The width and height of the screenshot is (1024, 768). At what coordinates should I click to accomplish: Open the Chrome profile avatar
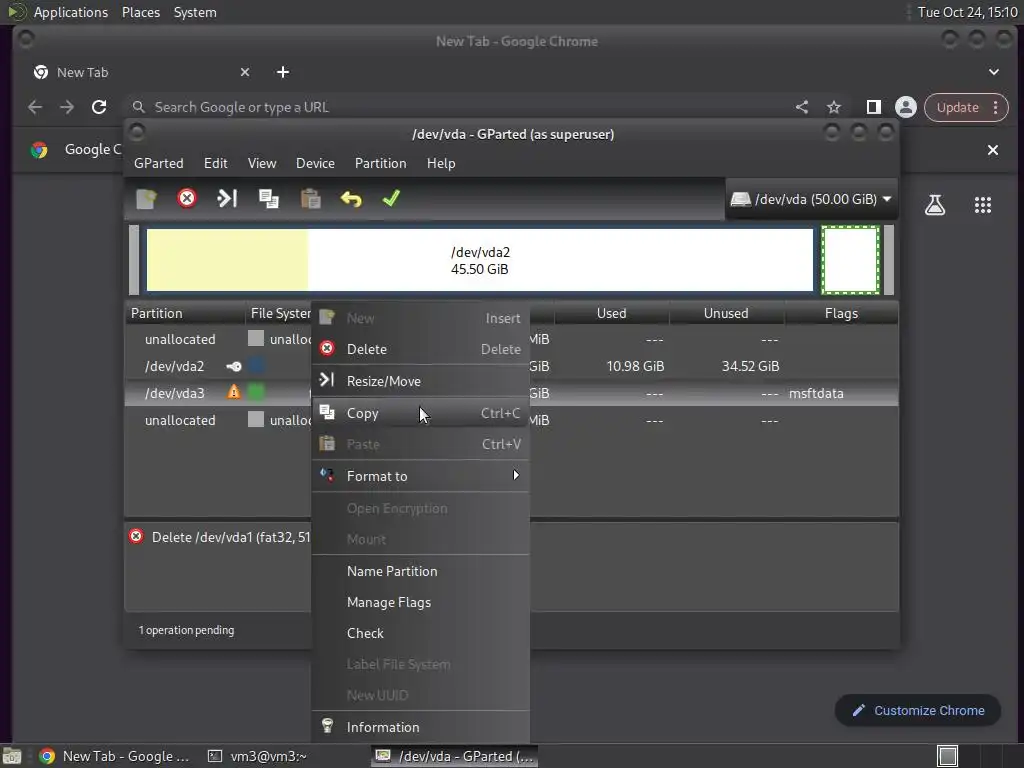905,107
